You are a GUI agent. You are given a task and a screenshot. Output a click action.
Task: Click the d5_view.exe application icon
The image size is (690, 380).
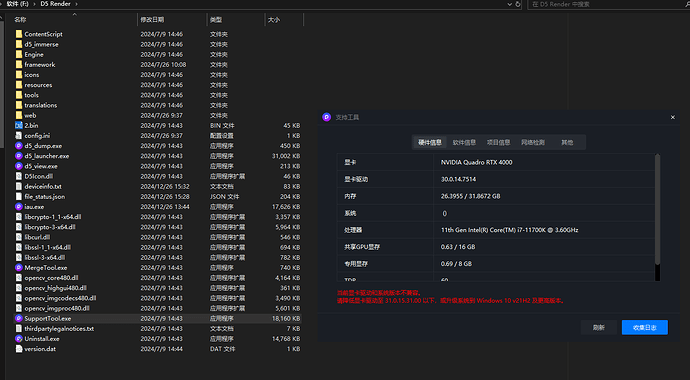coord(18,166)
